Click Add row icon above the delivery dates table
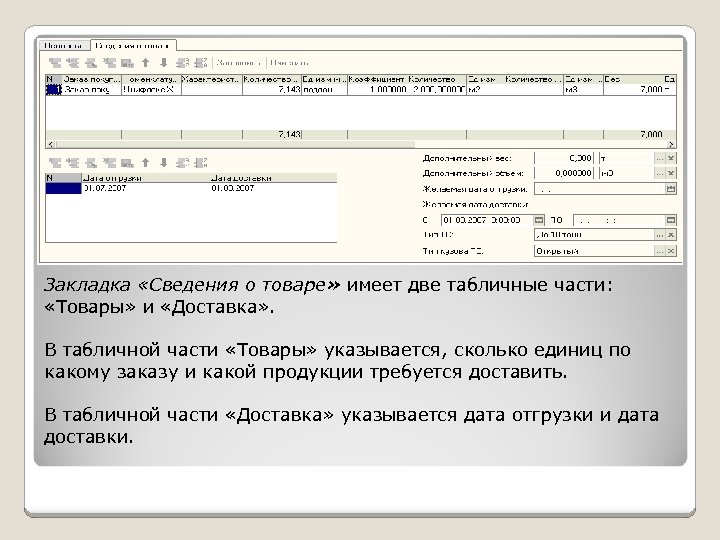The width and height of the screenshot is (720, 540). [x=55, y=163]
